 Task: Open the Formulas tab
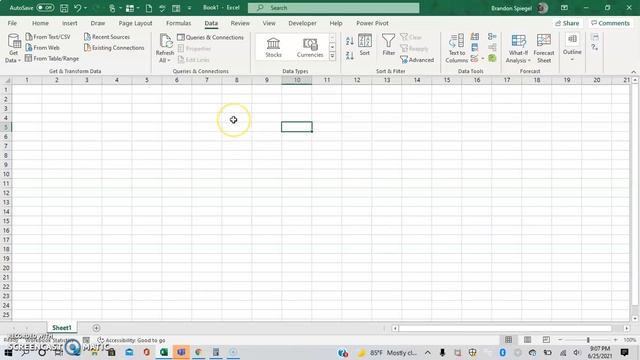click(x=178, y=23)
